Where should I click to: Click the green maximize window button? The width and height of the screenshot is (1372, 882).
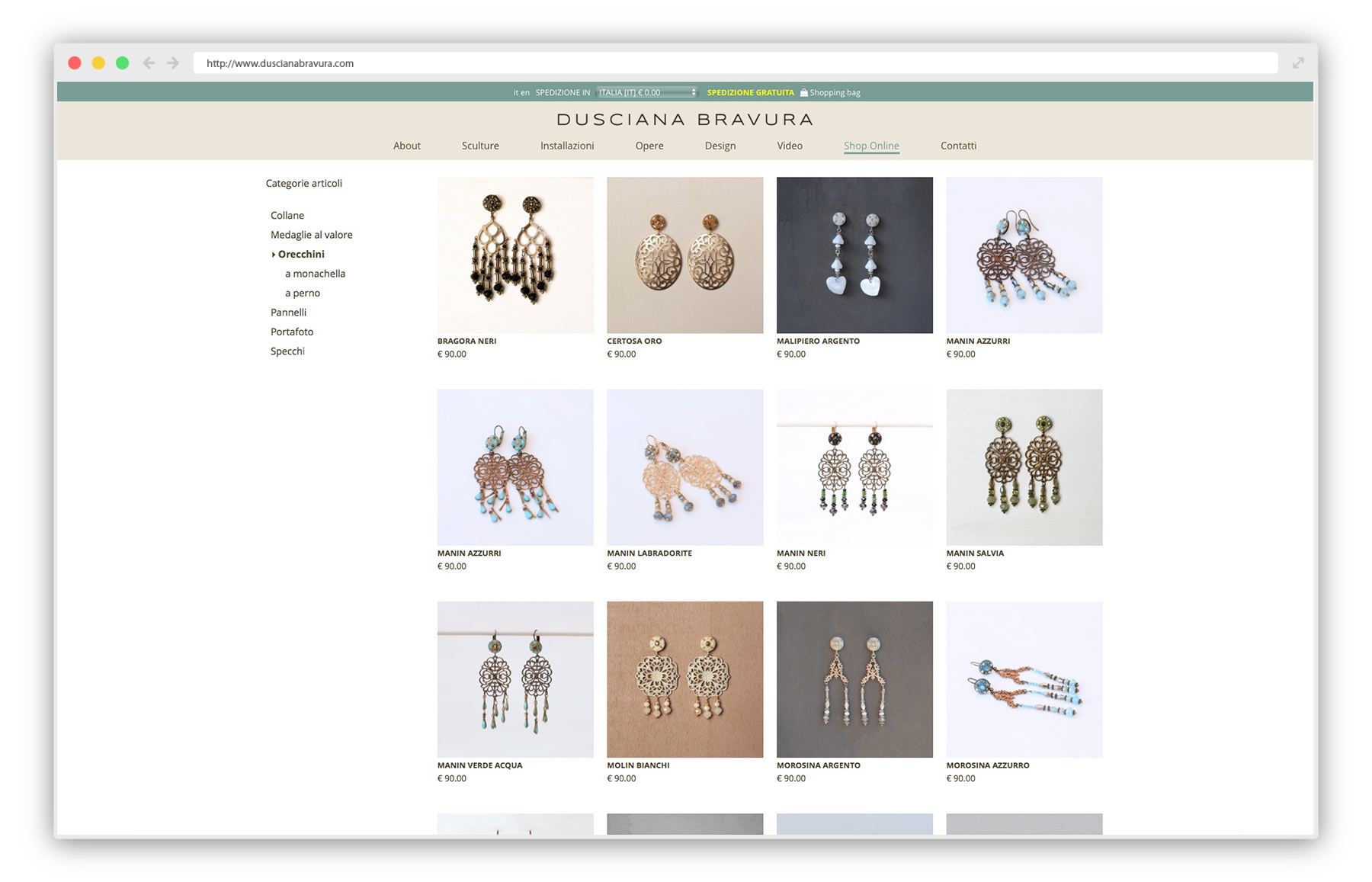122,63
